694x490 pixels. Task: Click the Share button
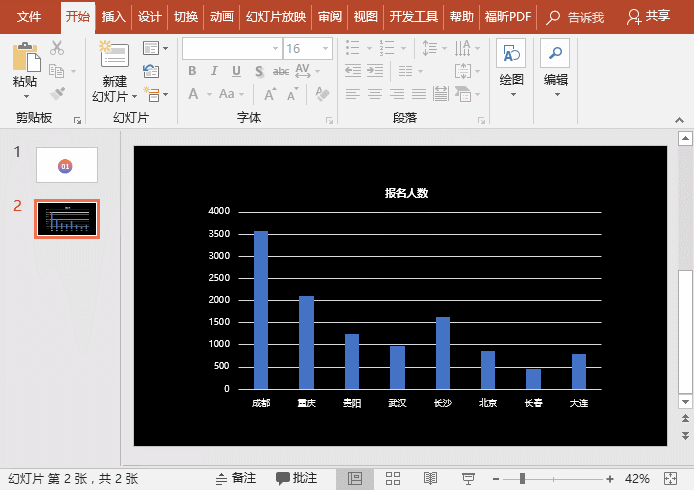pos(648,17)
